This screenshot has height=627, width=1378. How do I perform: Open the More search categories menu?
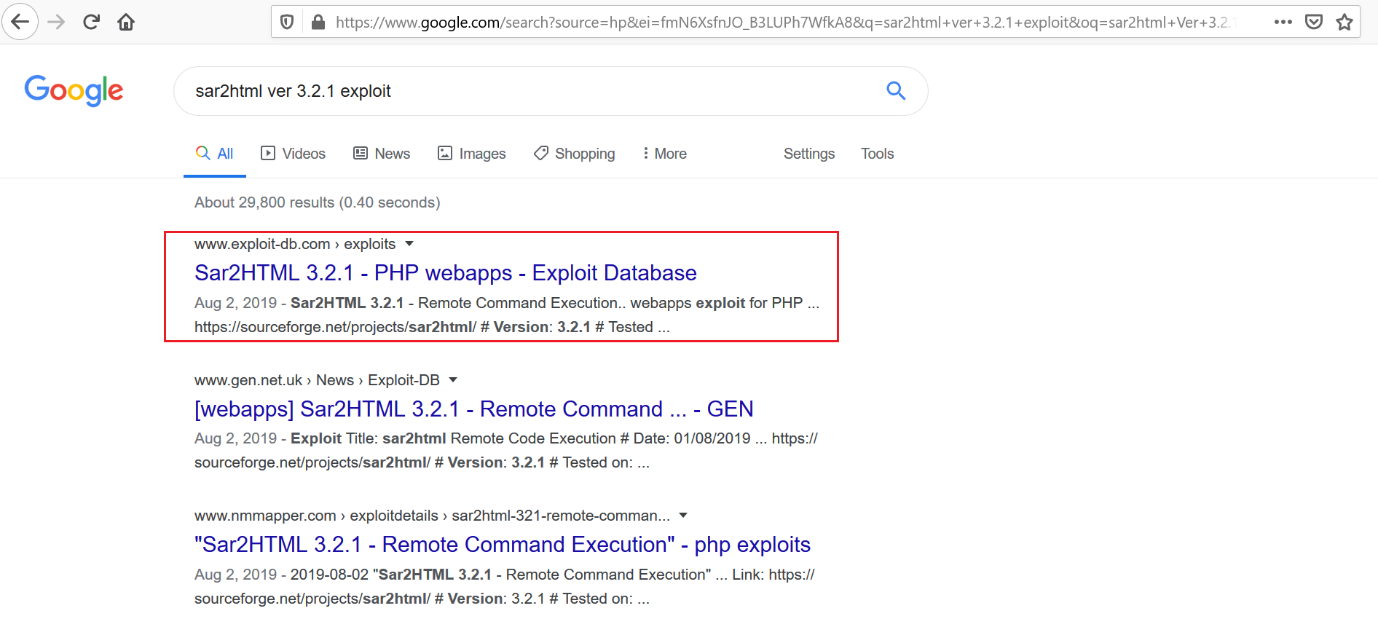(664, 154)
